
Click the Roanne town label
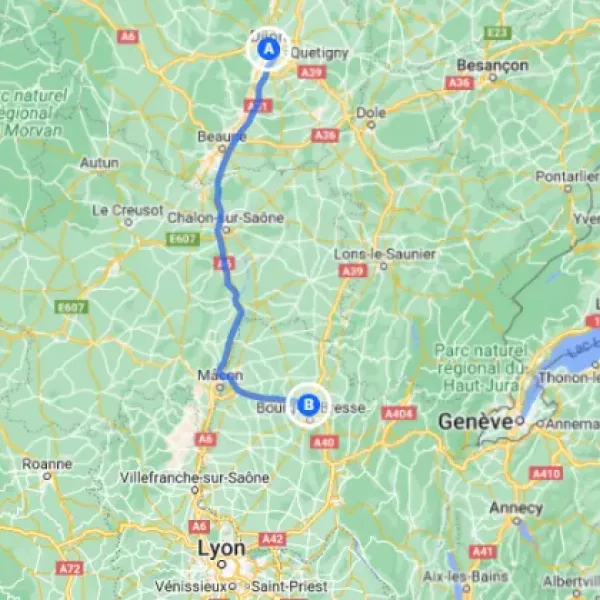click(x=47, y=464)
